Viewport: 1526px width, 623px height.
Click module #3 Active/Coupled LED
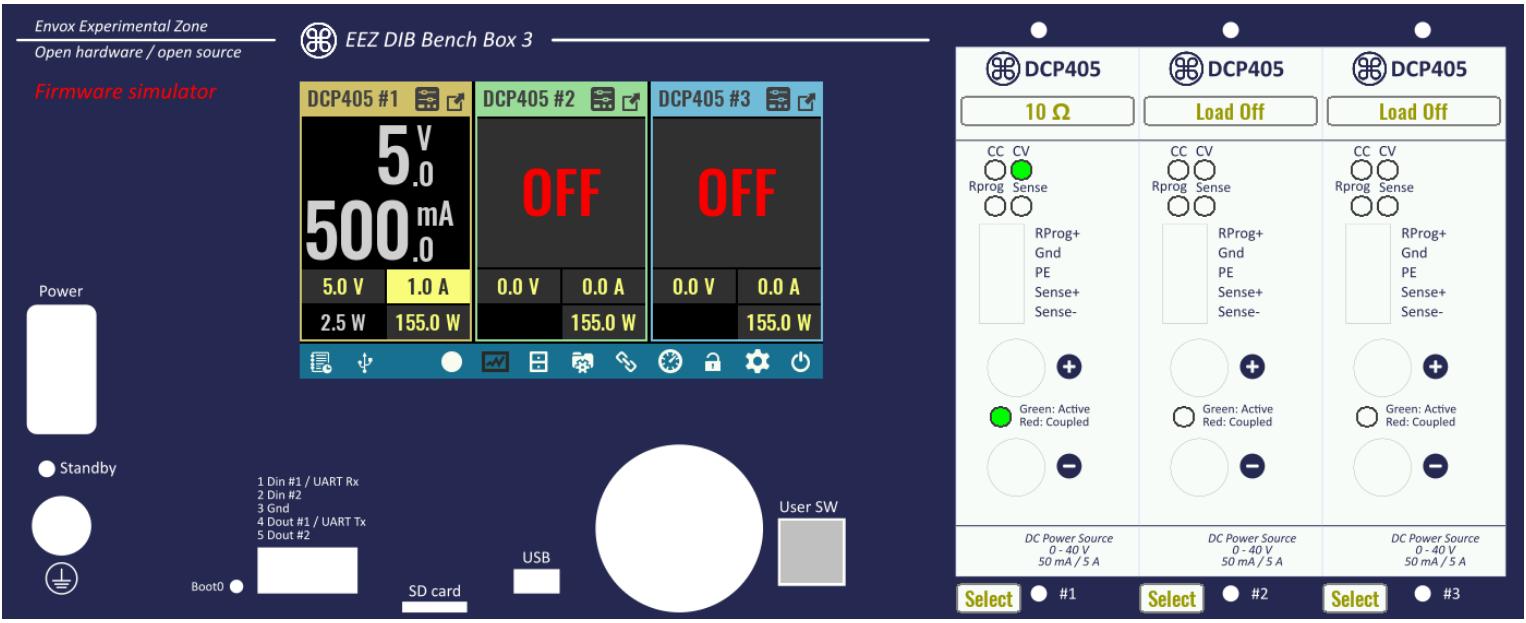pyautogui.click(x=1367, y=417)
